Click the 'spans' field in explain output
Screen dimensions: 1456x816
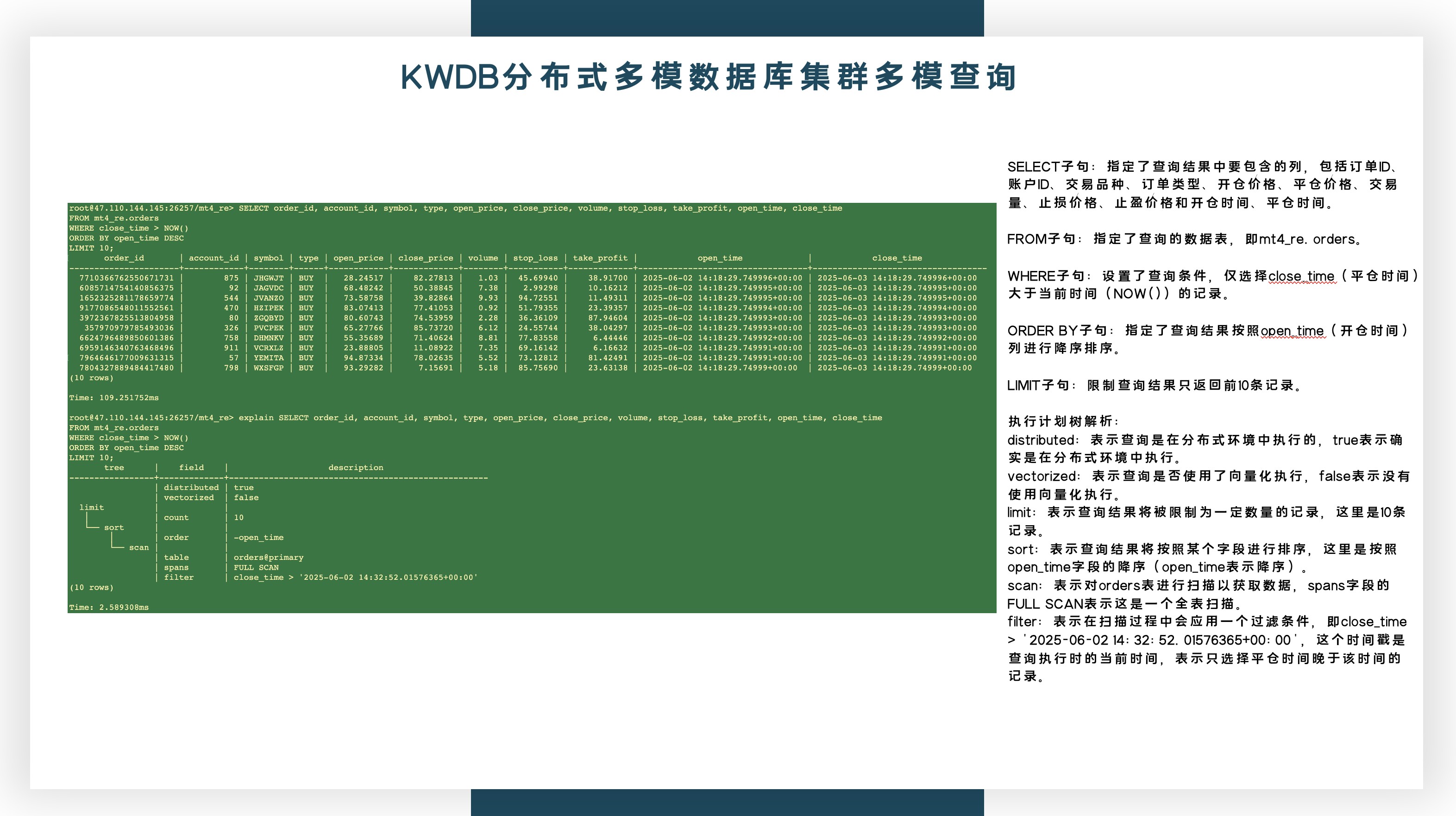(176, 567)
